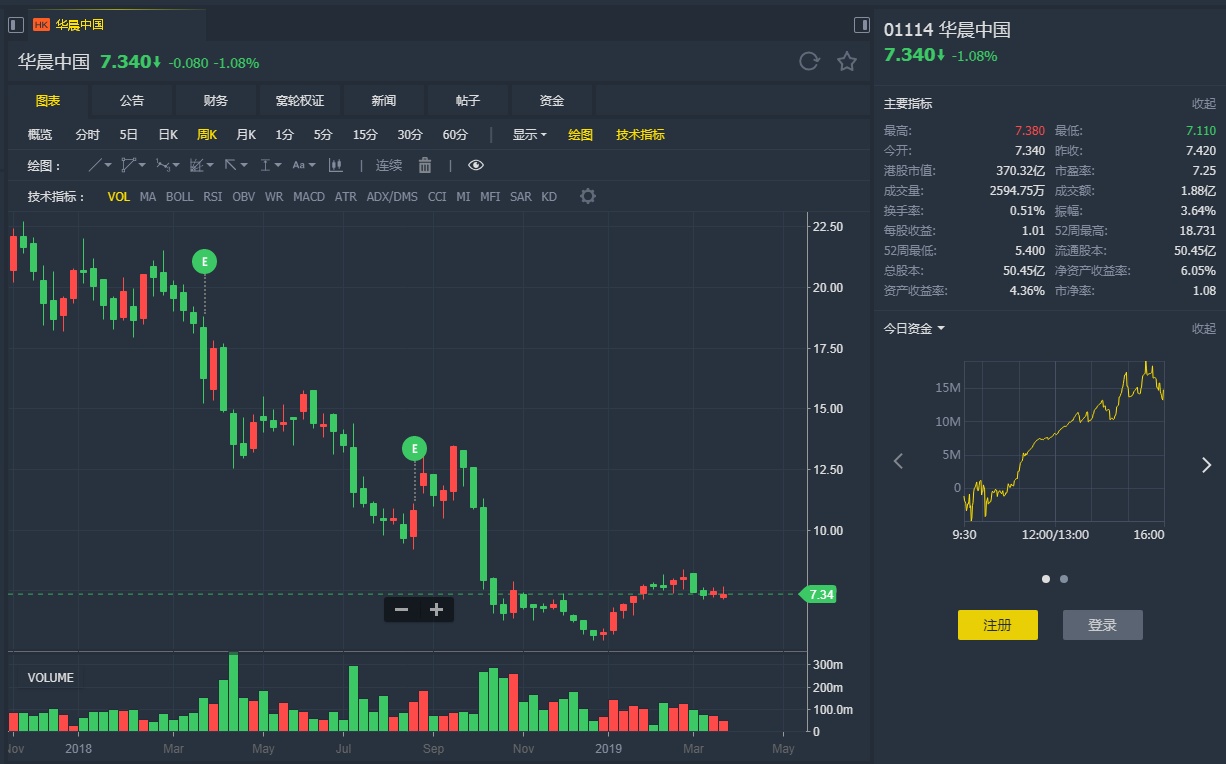The image size is (1226, 764).
Task: Open technical indicator settings gear
Action: point(588,196)
